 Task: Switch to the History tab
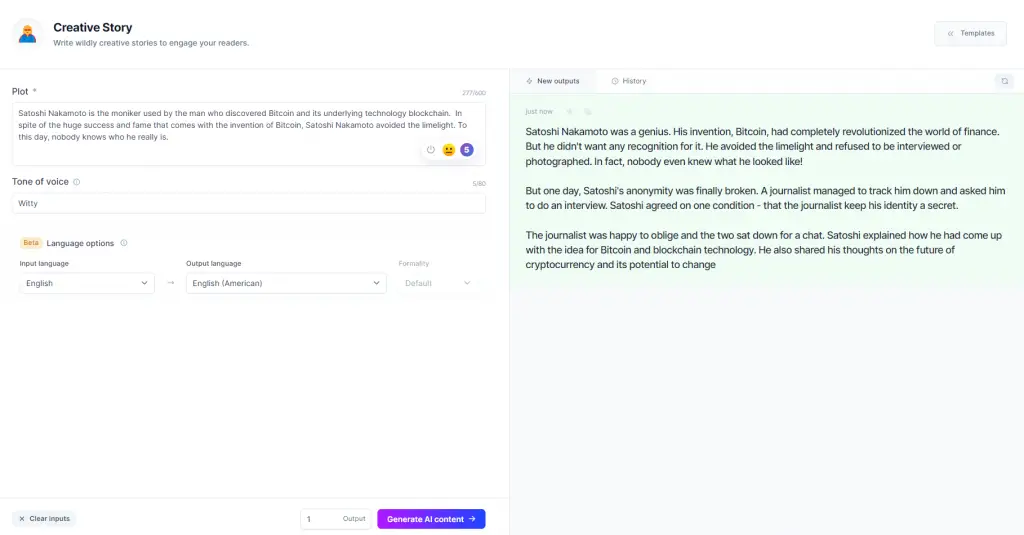pyautogui.click(x=629, y=81)
